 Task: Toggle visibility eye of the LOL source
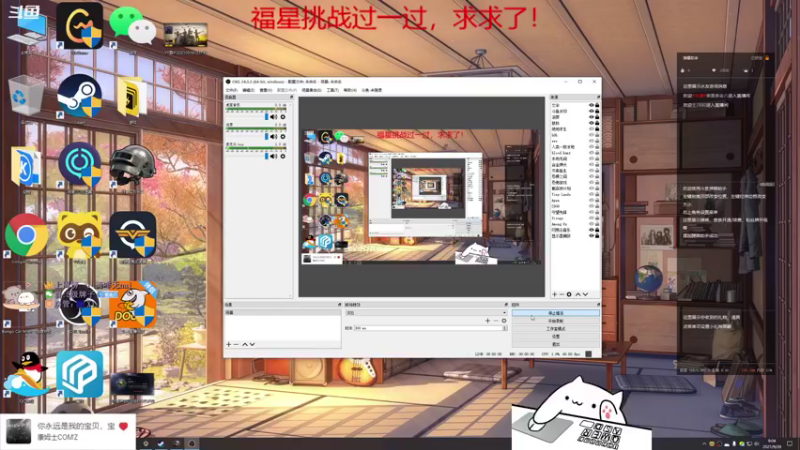click(591, 135)
